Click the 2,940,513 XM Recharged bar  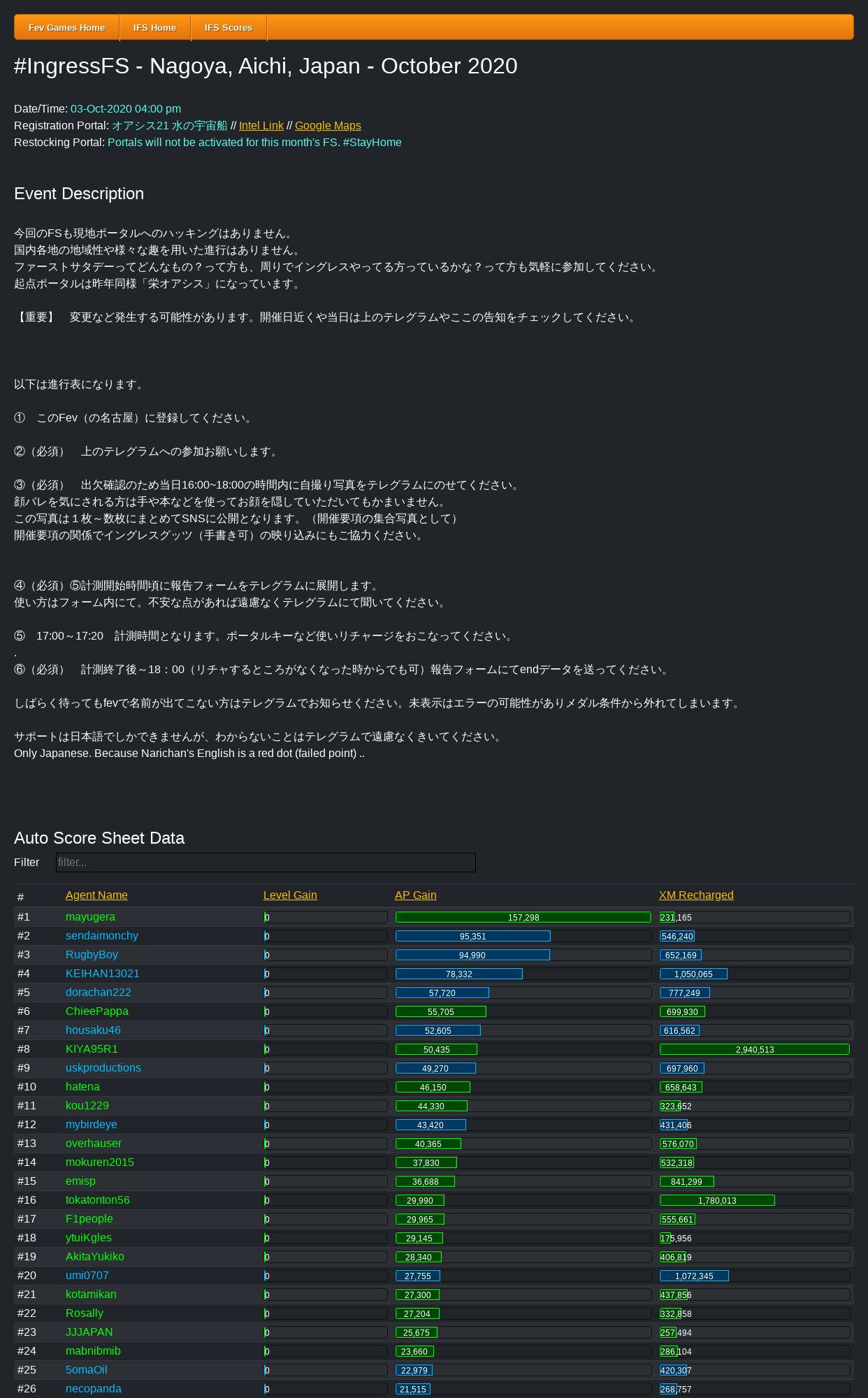coord(755,1049)
